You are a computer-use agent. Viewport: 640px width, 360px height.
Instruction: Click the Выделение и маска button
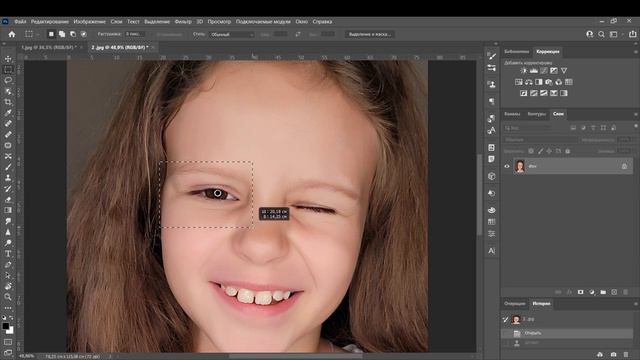point(370,34)
